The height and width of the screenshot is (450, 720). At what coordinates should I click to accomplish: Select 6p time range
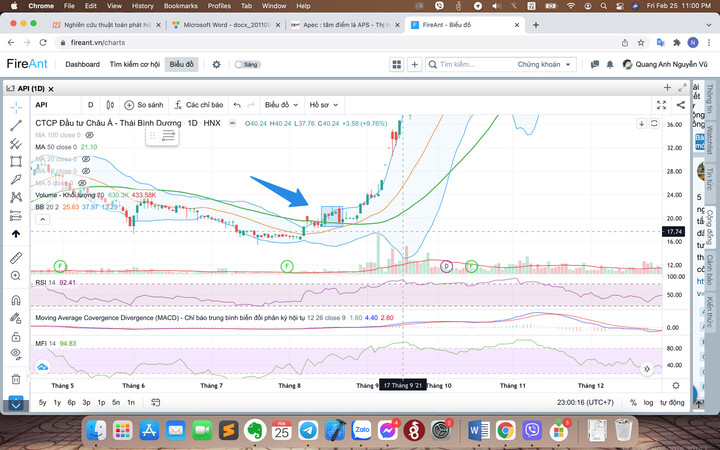tap(72, 402)
